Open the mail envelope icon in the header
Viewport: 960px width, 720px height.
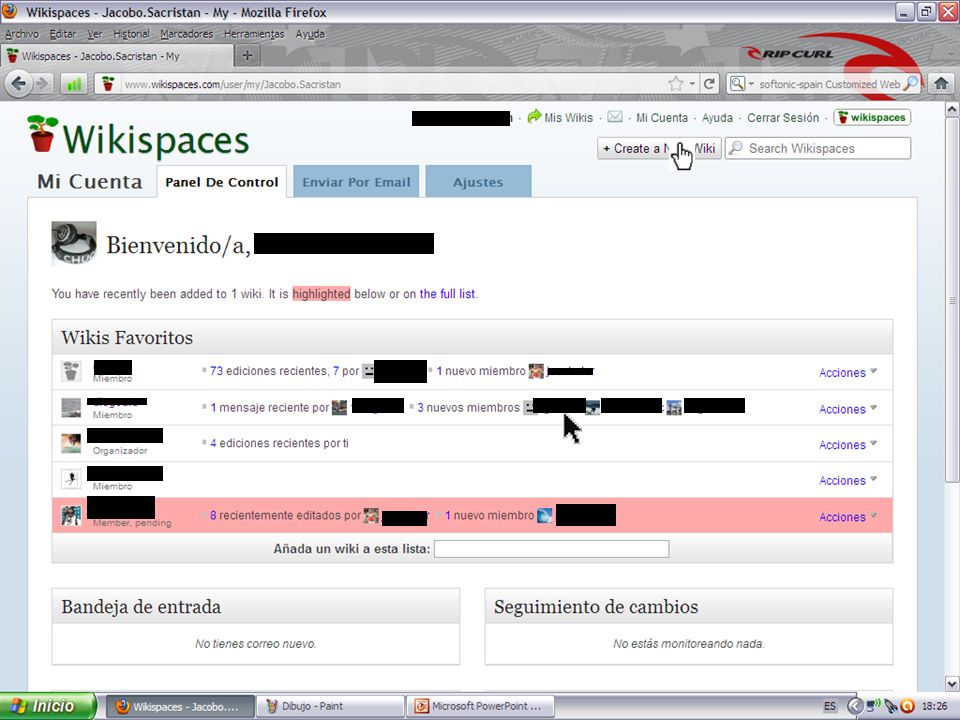coord(615,117)
